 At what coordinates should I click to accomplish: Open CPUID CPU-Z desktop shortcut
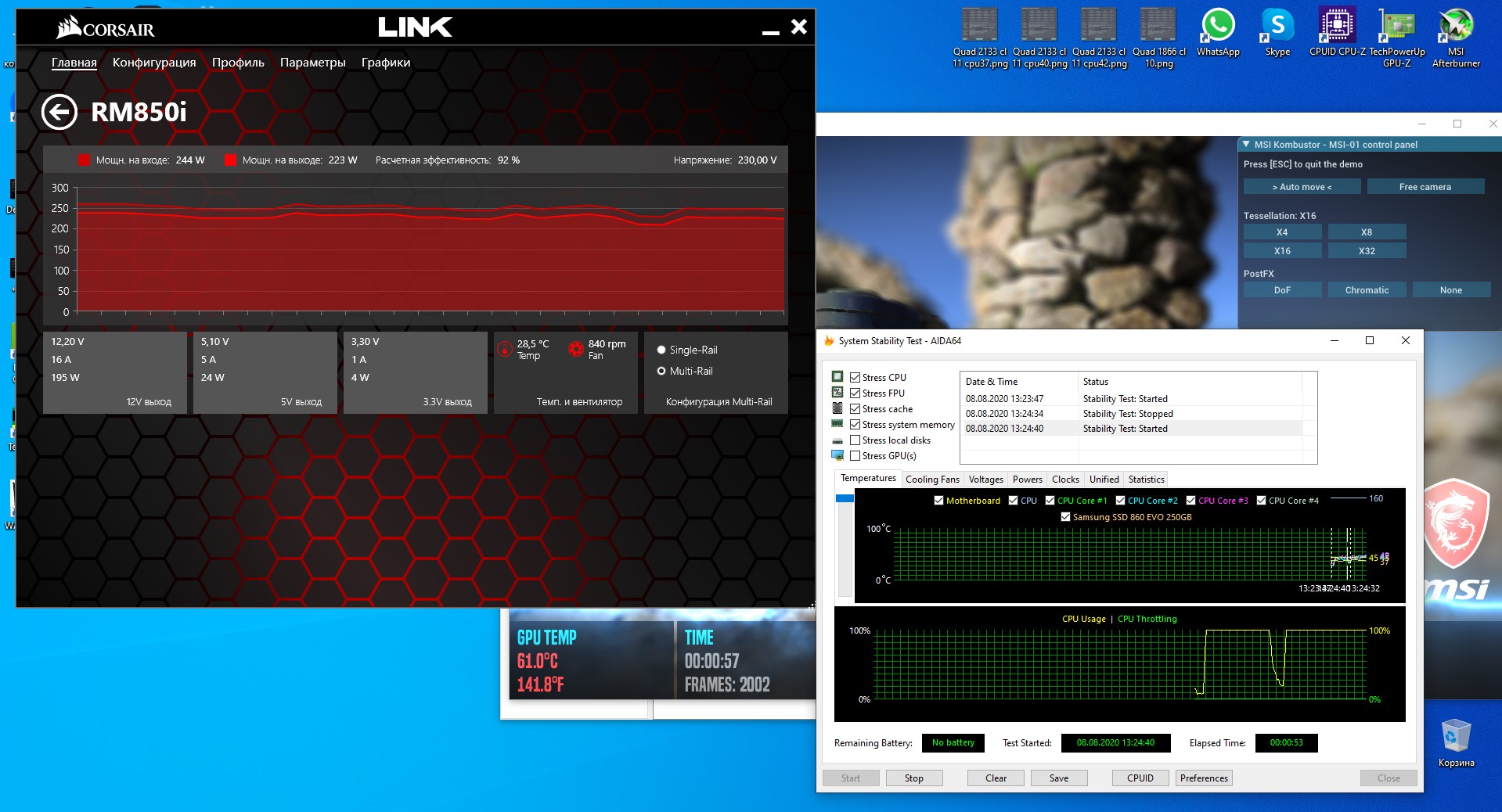[1337, 33]
